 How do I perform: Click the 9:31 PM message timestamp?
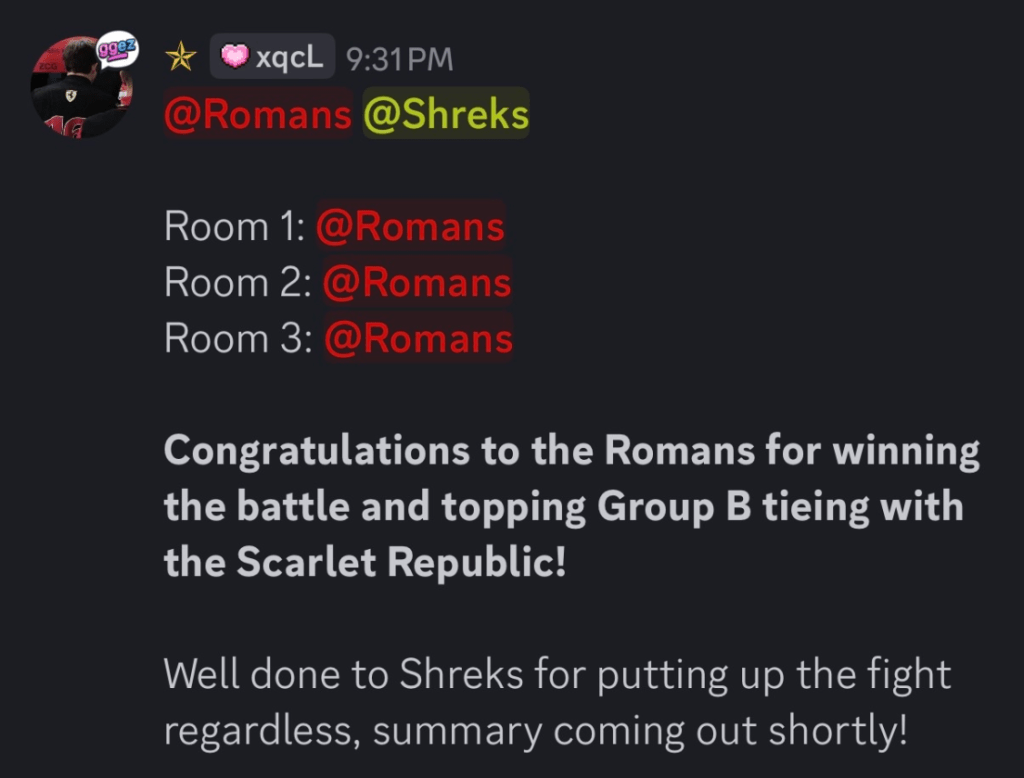click(x=399, y=59)
